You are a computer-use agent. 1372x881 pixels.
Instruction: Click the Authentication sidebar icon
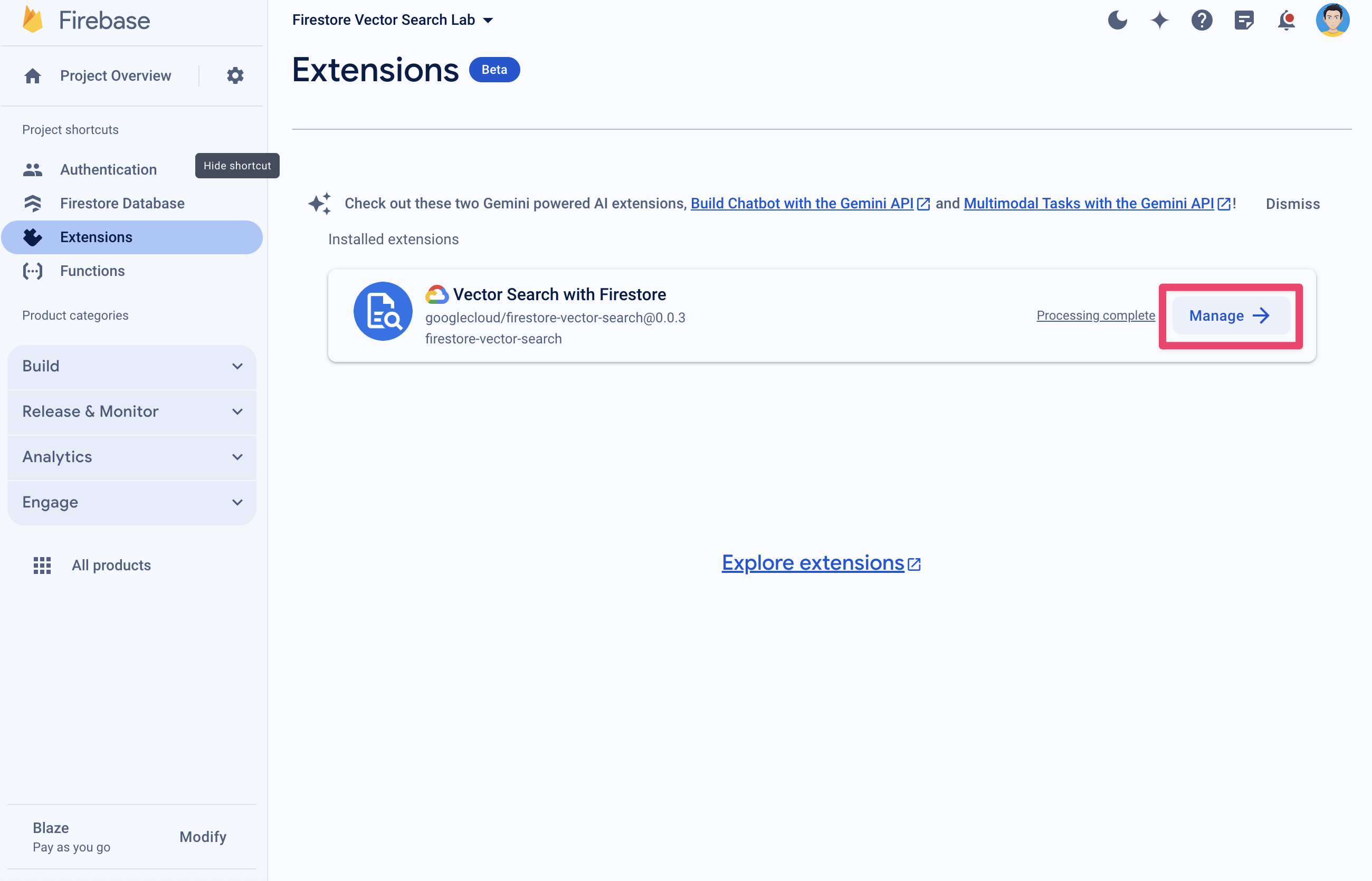pyautogui.click(x=31, y=169)
